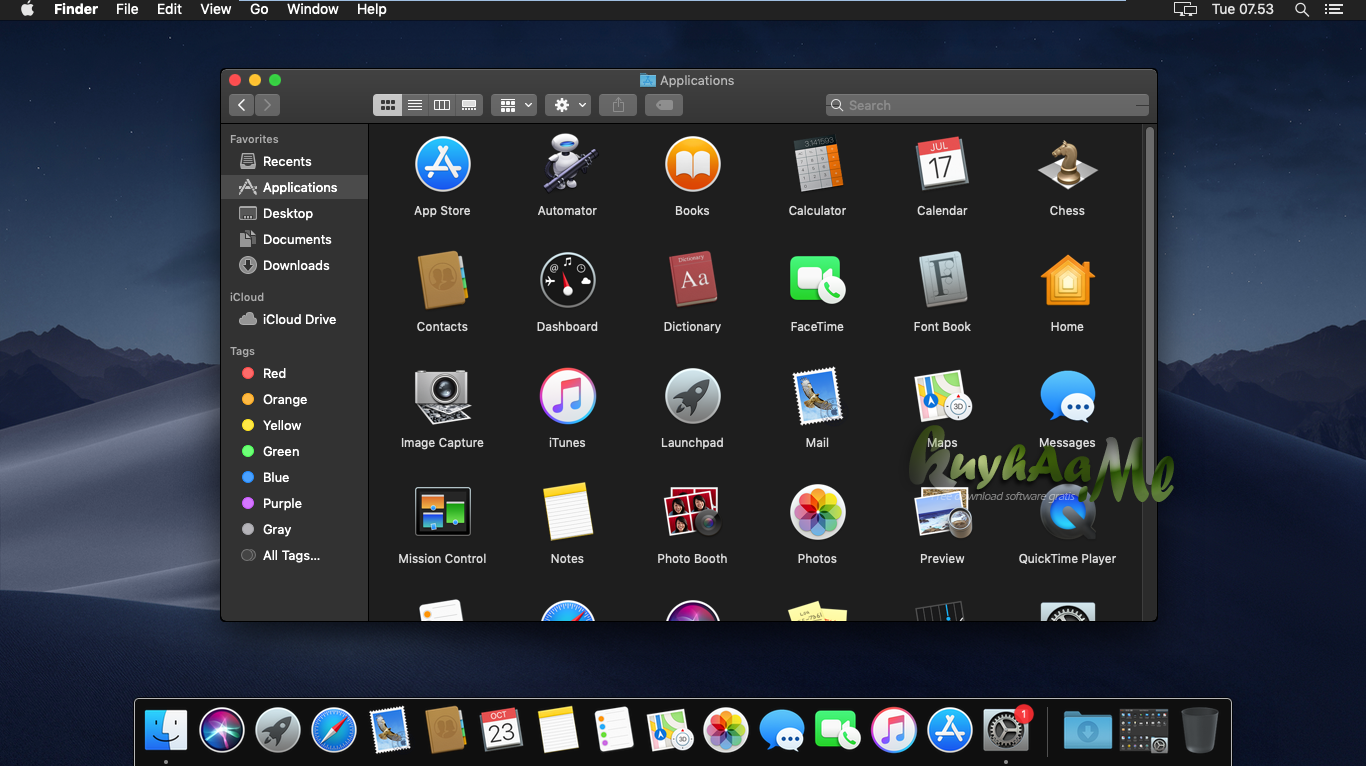Open the Apple menu
The width and height of the screenshot is (1366, 766).
click(x=27, y=9)
